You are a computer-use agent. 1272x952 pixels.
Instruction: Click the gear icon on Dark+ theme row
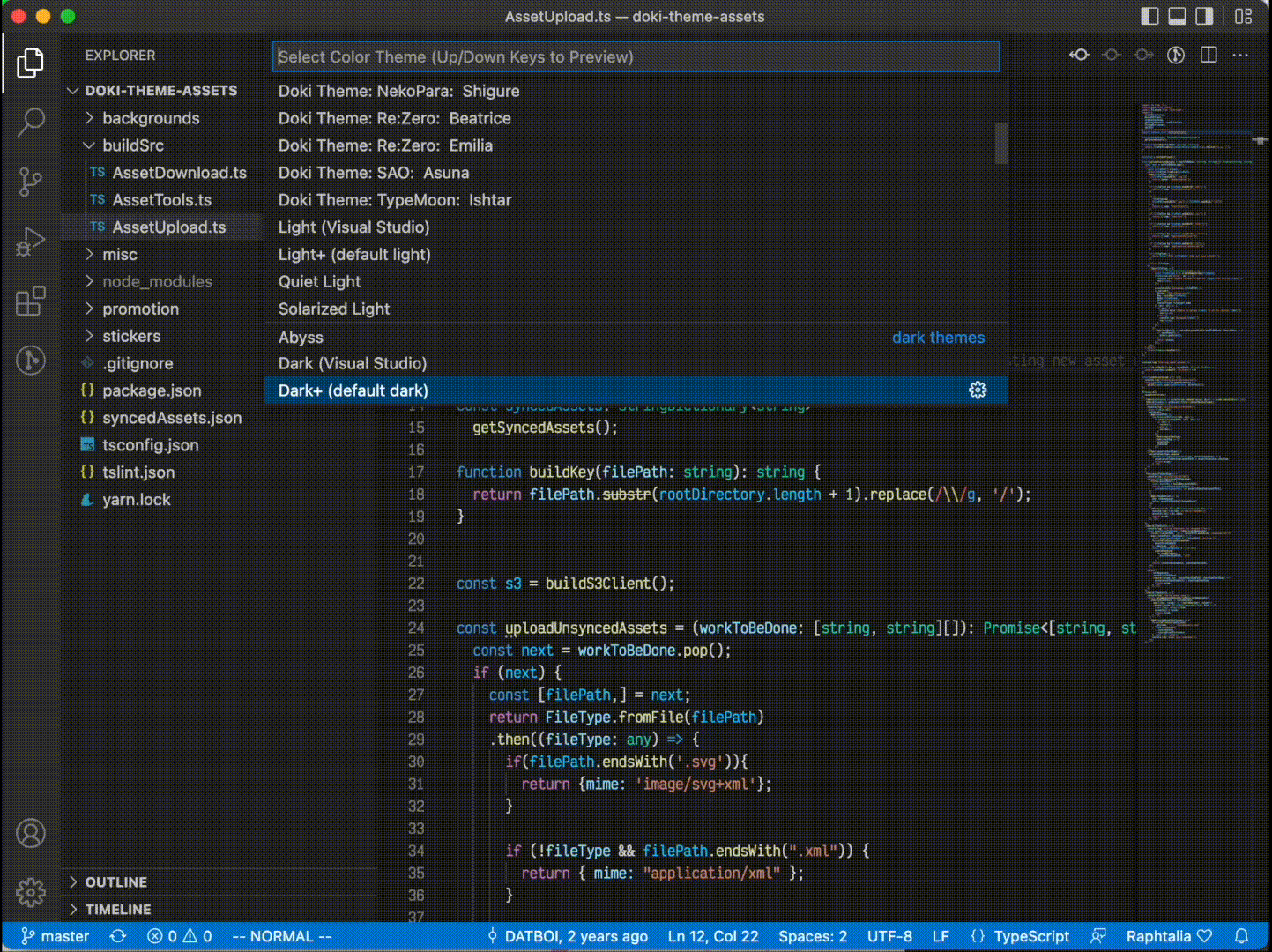tap(978, 390)
